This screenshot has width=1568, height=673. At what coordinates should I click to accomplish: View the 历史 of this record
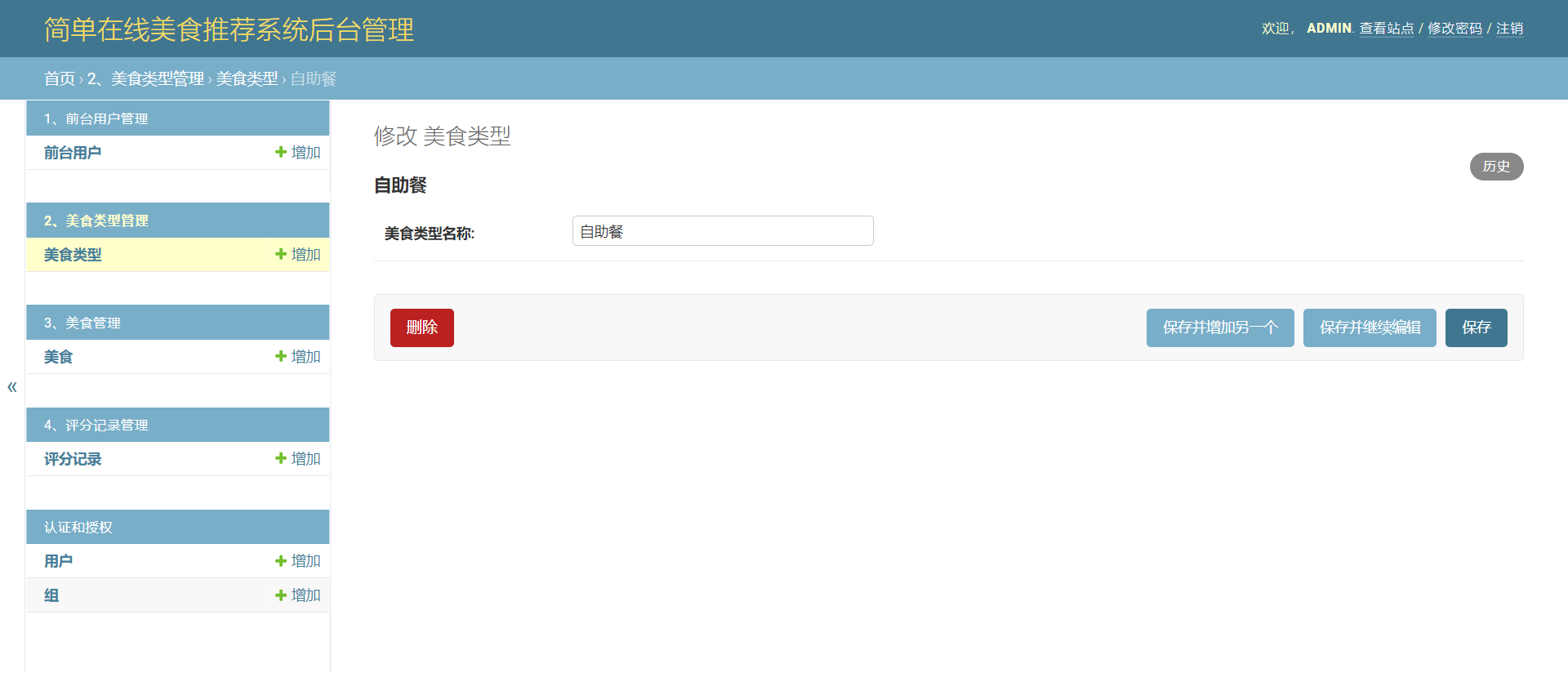(1496, 167)
